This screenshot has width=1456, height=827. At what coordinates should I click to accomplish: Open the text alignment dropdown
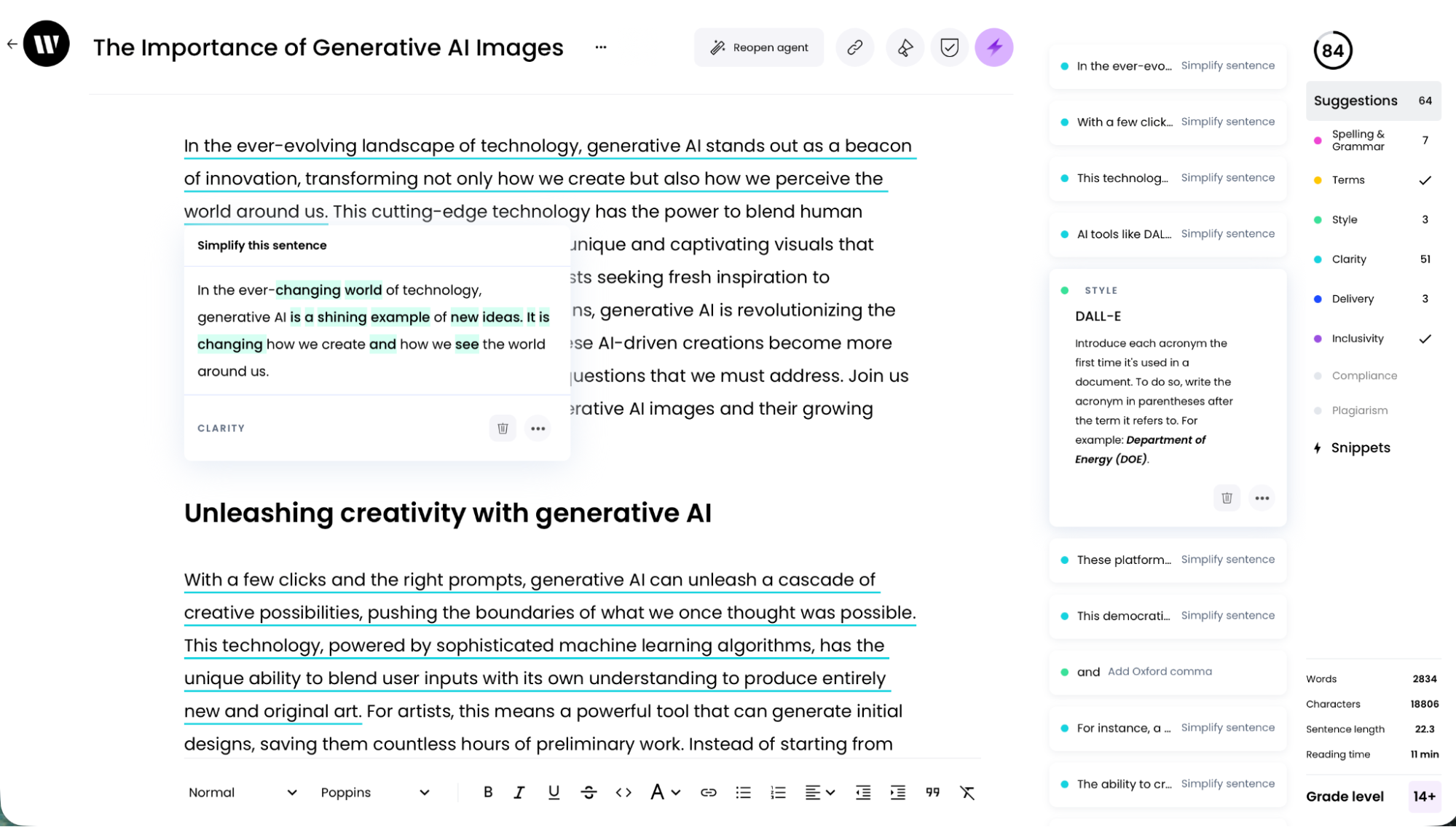click(819, 792)
